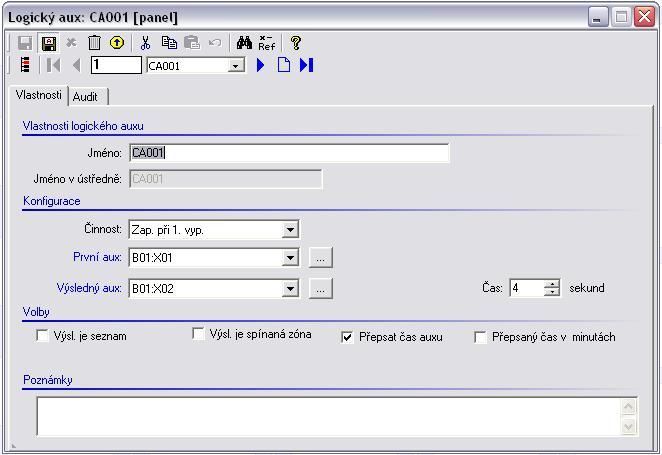Screen dimensions: 662x455
Task: Click the Ref cross-reference icon
Action: [267, 43]
